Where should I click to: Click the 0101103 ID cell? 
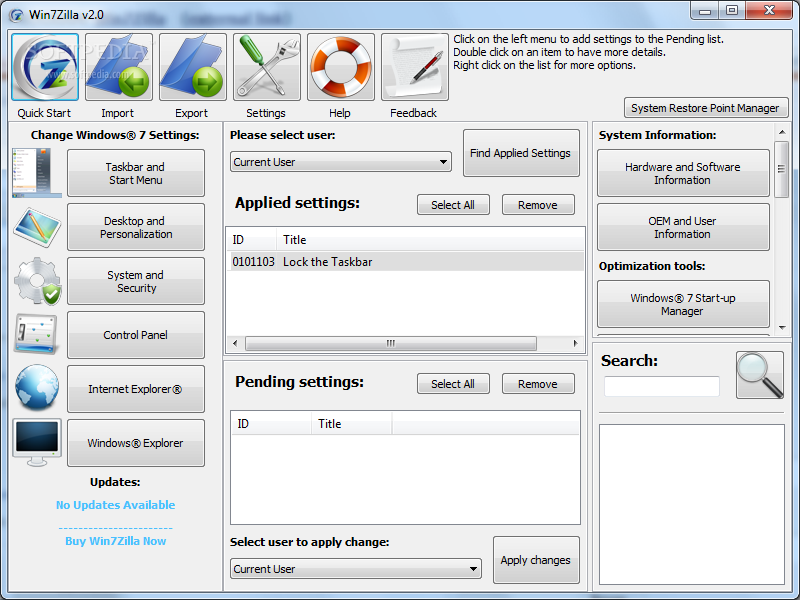tap(254, 262)
